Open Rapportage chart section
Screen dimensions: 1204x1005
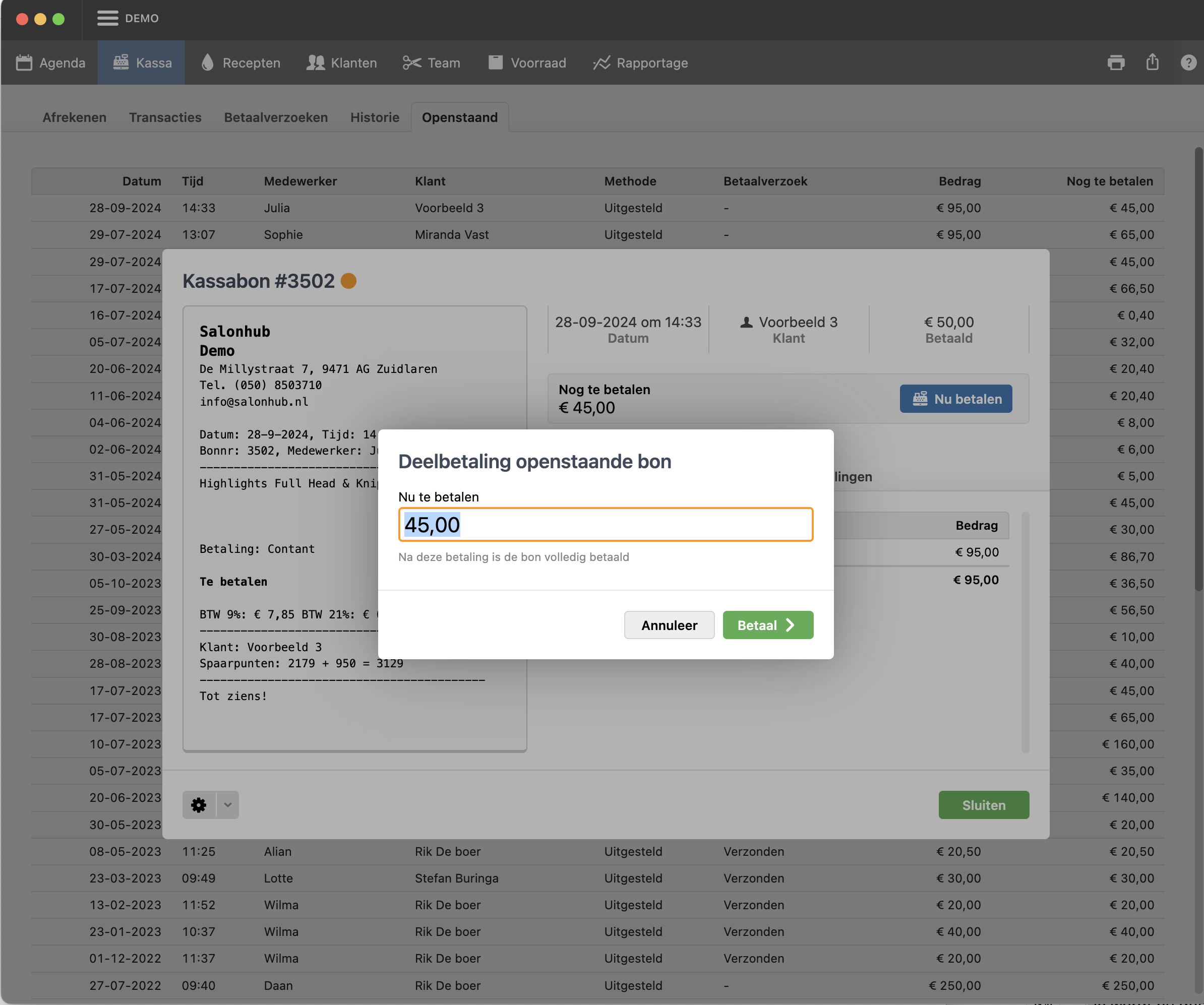click(x=640, y=62)
